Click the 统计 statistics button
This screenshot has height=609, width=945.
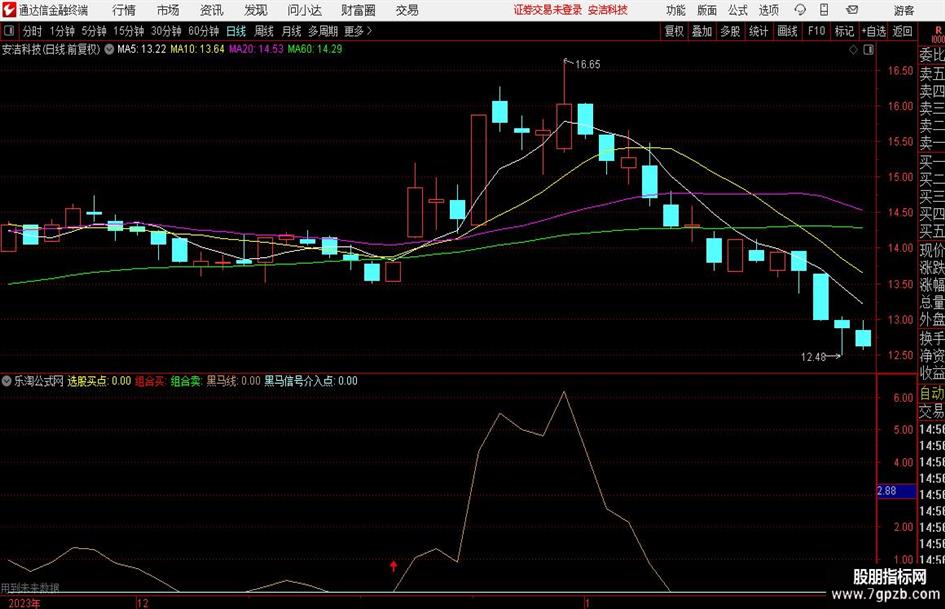[x=759, y=31]
